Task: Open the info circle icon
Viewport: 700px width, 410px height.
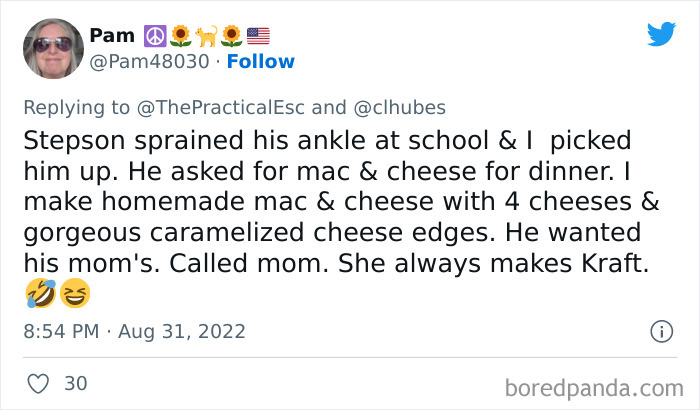Action: coord(661,331)
